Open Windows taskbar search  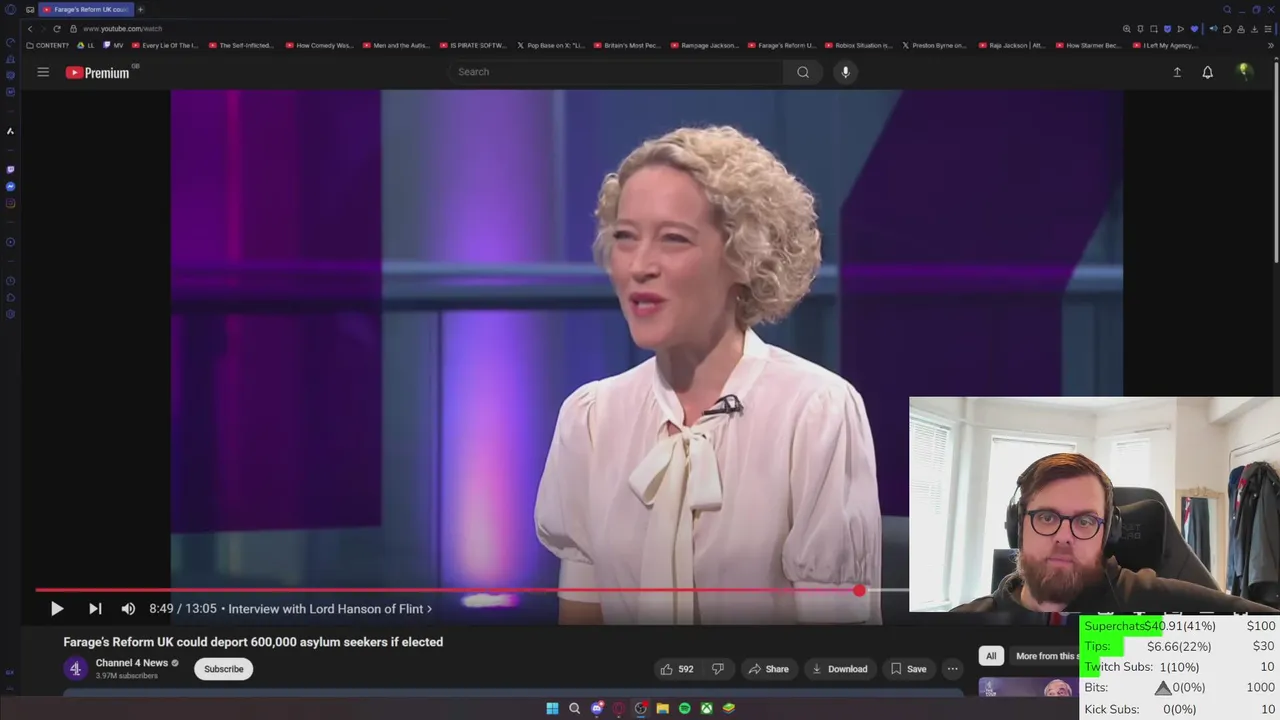point(574,708)
